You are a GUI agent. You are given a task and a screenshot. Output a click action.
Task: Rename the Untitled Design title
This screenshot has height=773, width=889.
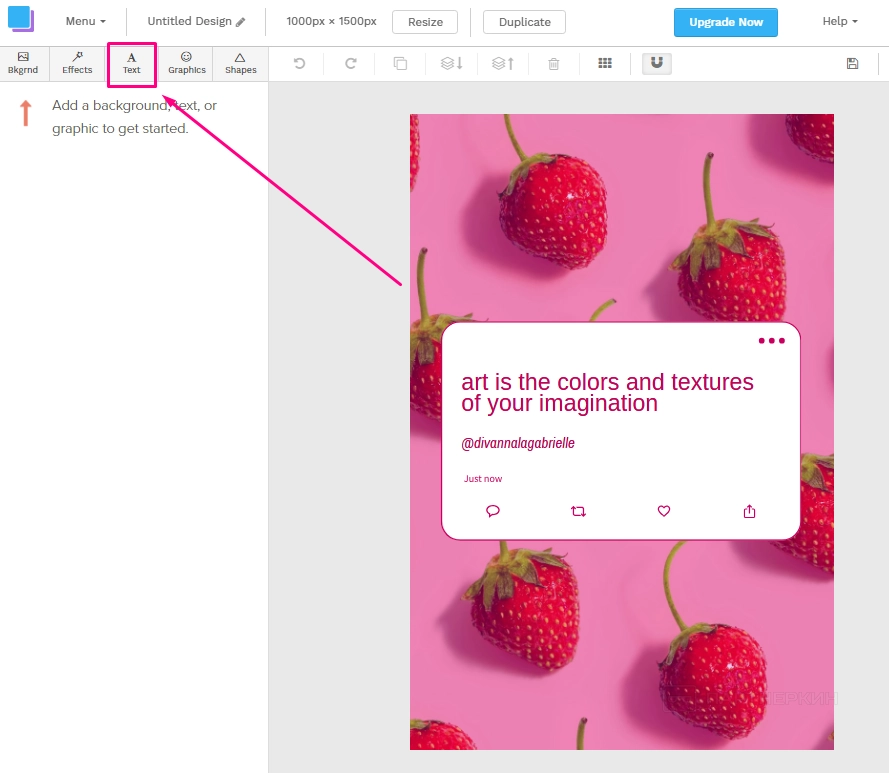(x=196, y=22)
